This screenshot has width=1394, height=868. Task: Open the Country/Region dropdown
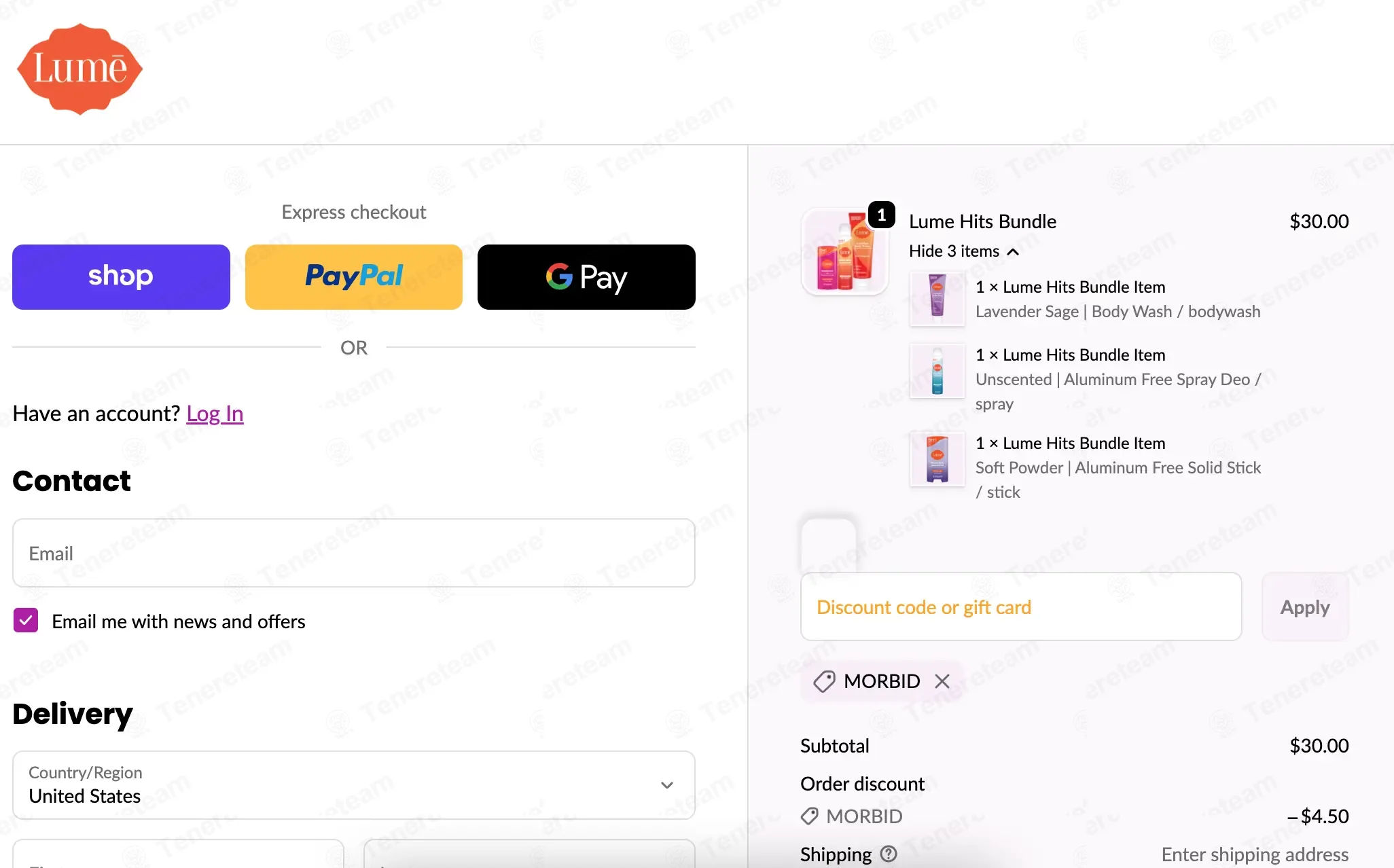[354, 785]
